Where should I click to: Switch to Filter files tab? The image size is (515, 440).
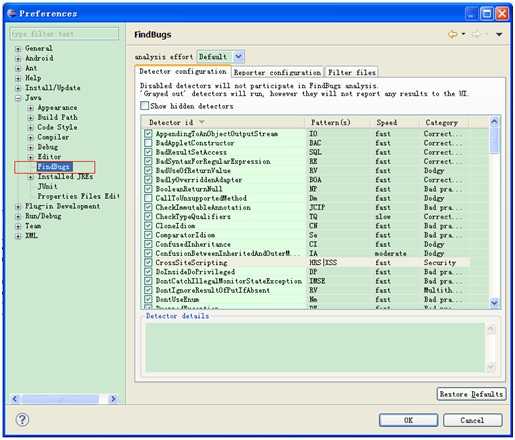click(x=352, y=72)
